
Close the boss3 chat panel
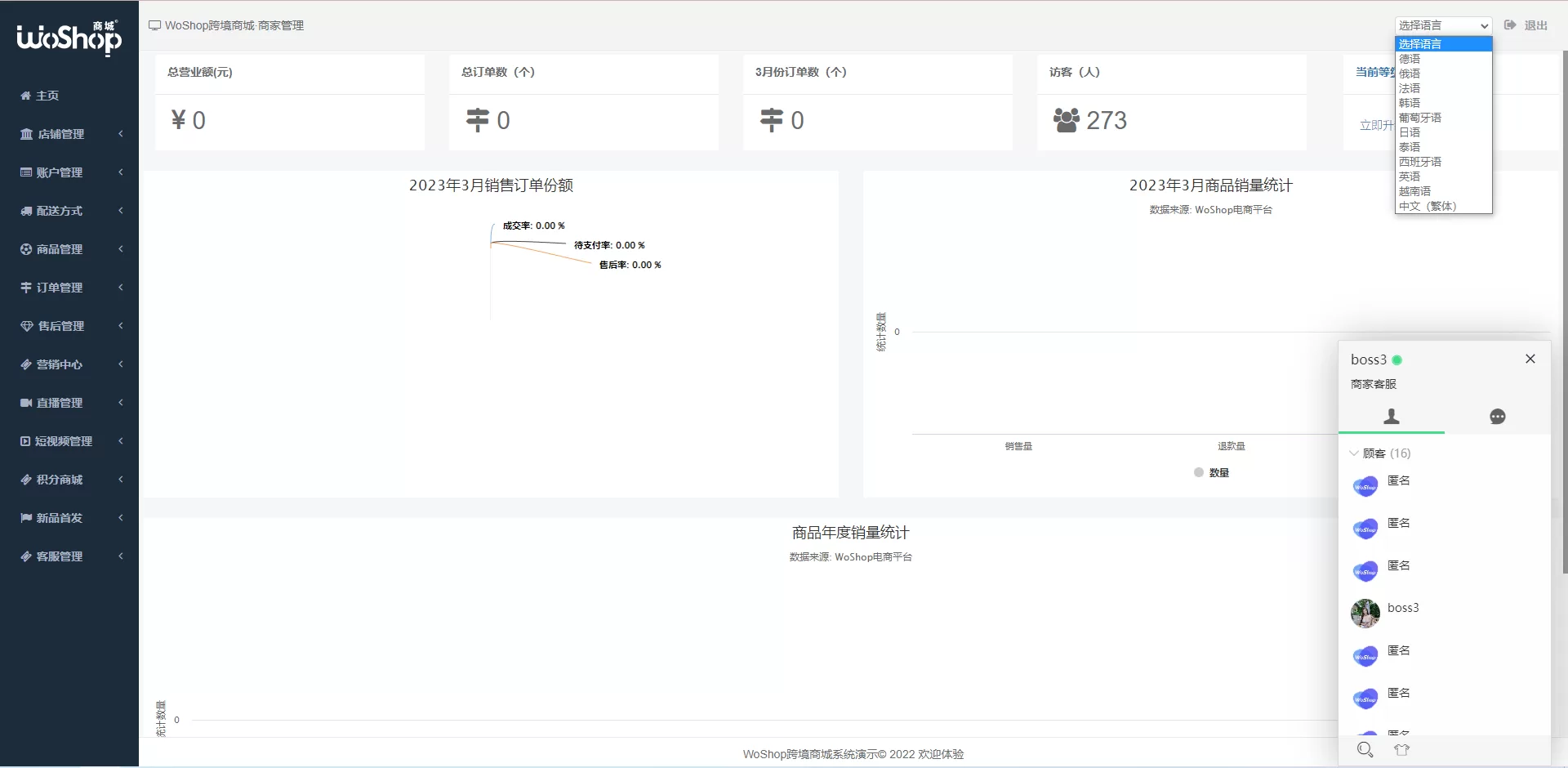1530,359
